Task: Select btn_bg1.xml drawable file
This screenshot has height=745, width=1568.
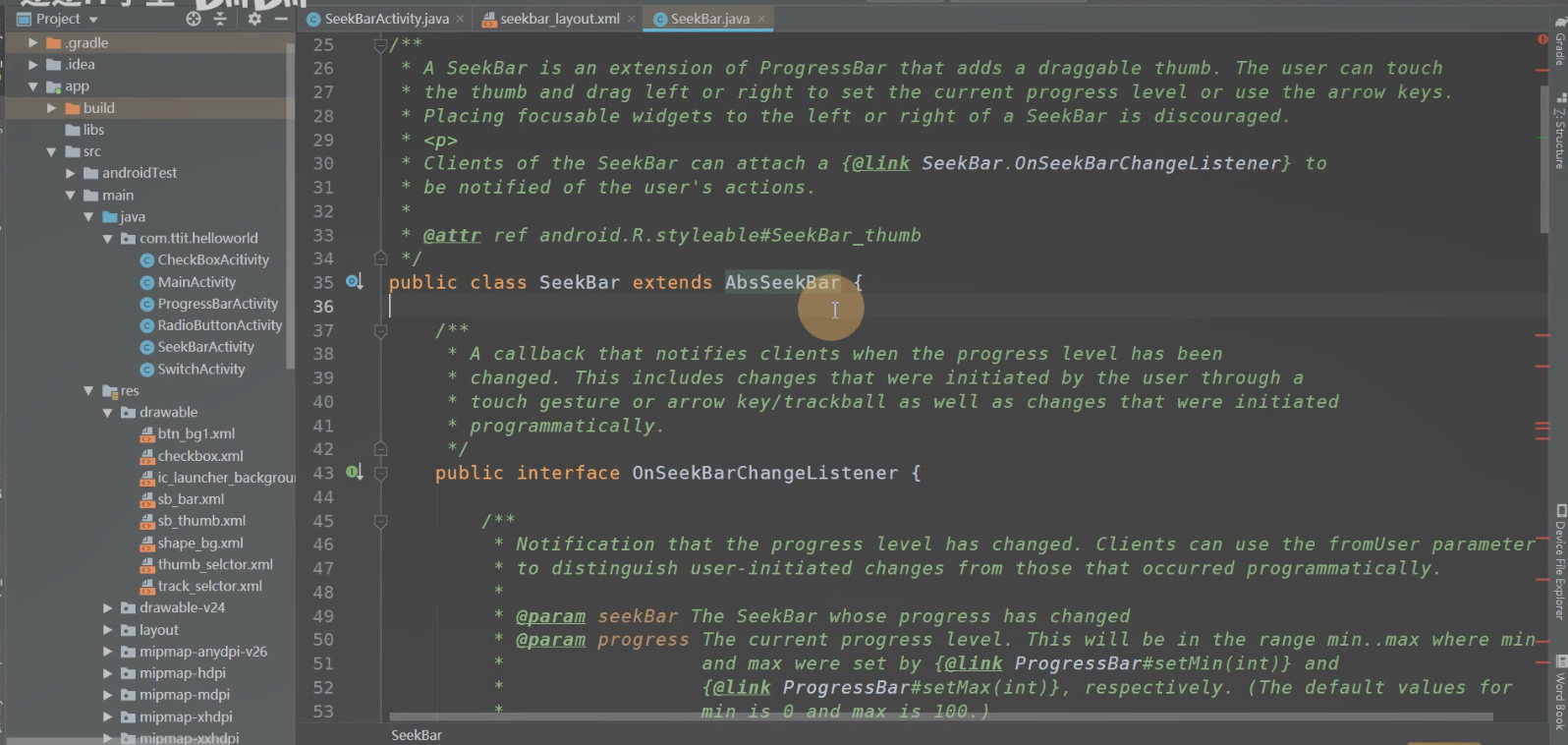Action: tap(188, 434)
